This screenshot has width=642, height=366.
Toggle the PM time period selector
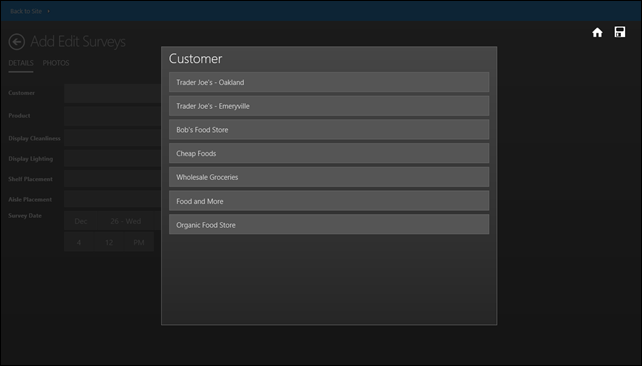(x=139, y=242)
